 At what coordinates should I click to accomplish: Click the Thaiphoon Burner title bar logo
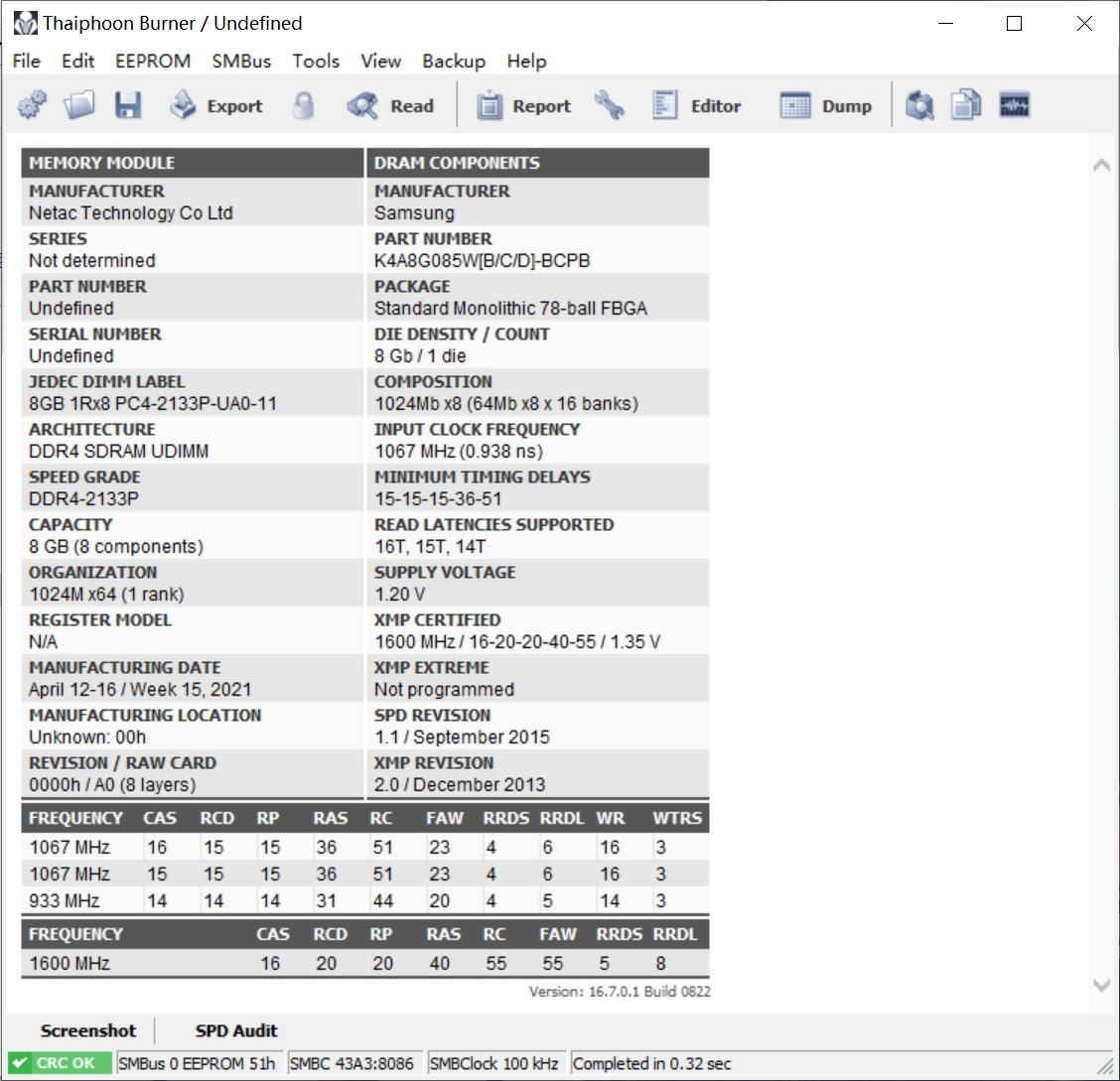pyautogui.click(x=26, y=23)
